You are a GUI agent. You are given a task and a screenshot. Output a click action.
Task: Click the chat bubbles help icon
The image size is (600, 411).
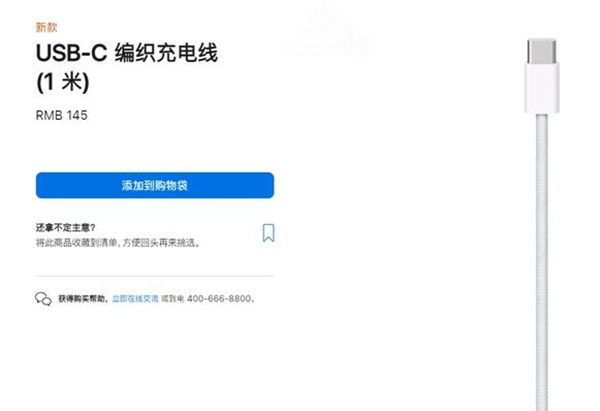43,298
